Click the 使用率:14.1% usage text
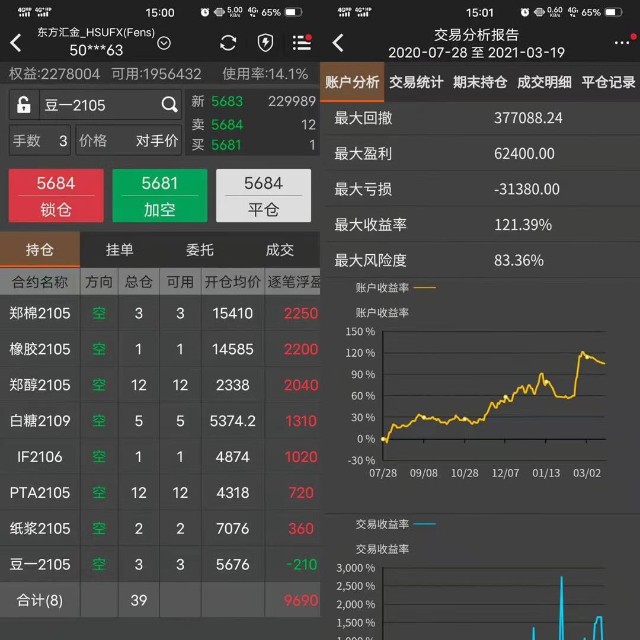The image size is (640, 640). tap(265, 74)
